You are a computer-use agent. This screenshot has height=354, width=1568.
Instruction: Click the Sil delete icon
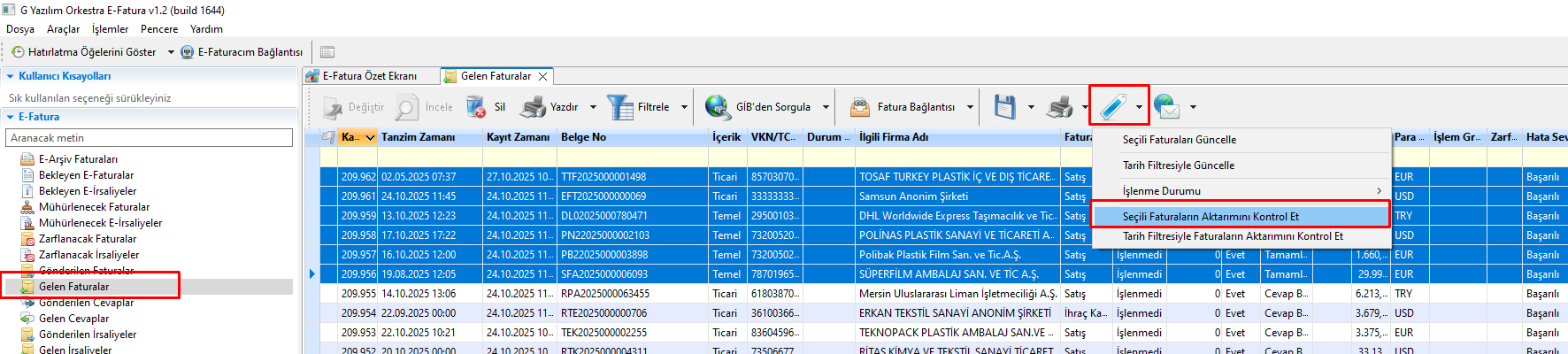click(x=476, y=107)
